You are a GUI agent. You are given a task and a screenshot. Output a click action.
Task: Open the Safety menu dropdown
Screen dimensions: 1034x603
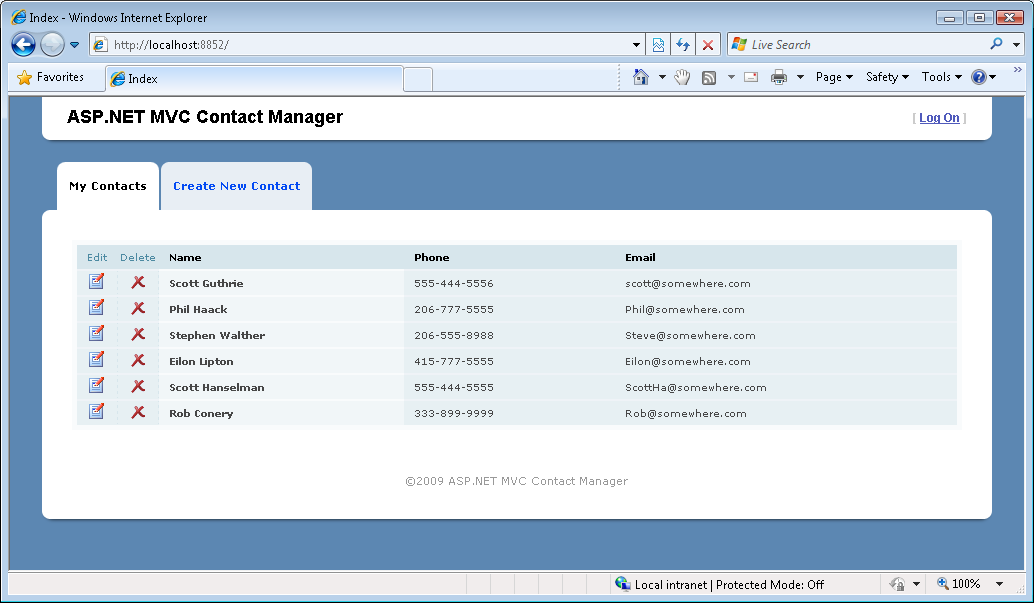coord(887,77)
